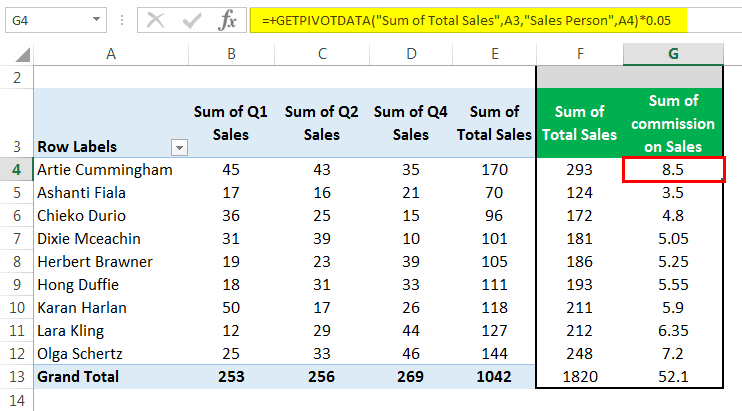Image resolution: width=742 pixels, height=411 pixels.
Task: Open the Row Labels filter dropdown
Action: coord(179,148)
